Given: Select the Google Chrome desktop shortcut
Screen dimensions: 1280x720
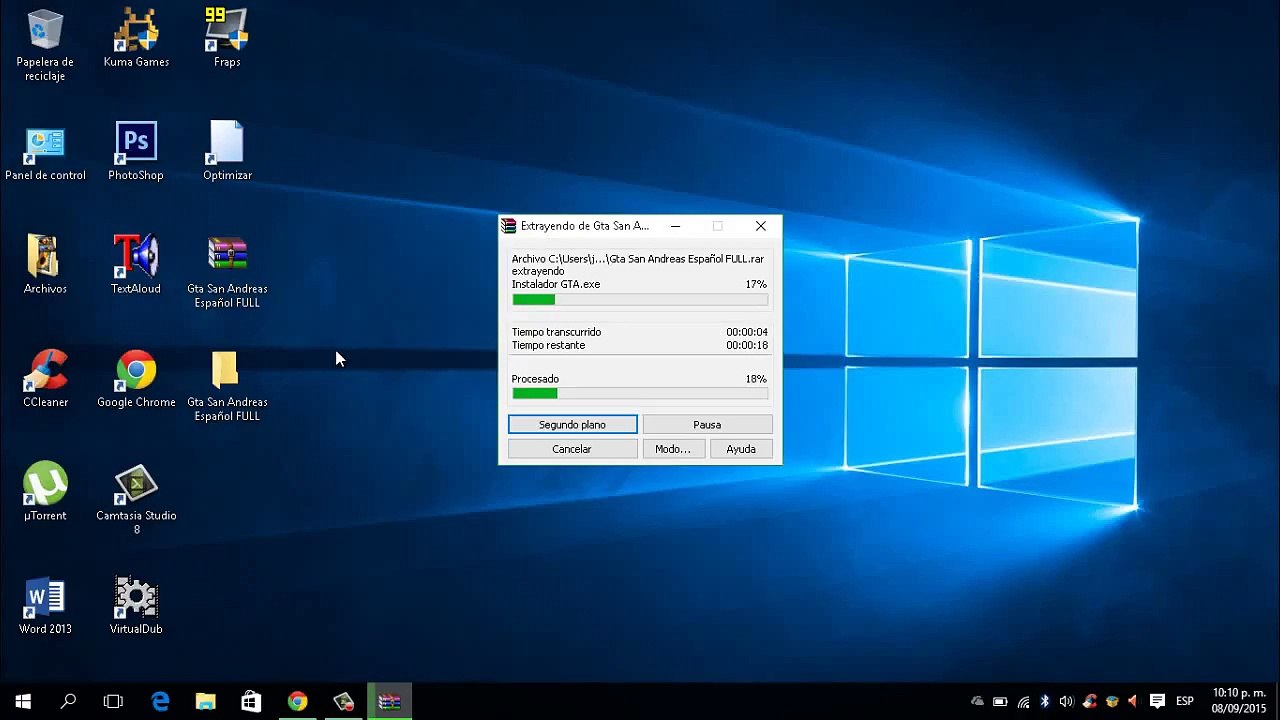Looking at the screenshot, I should point(136,379).
